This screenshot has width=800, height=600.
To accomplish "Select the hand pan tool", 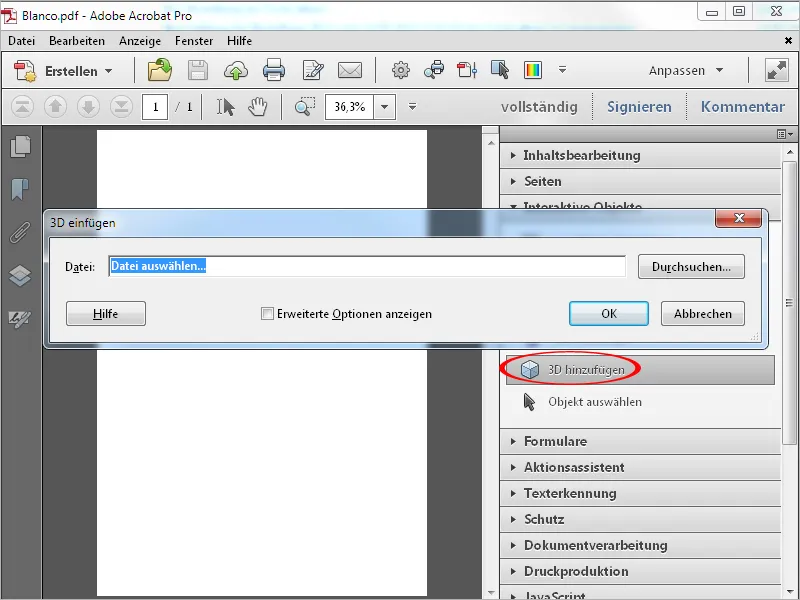I will point(258,107).
